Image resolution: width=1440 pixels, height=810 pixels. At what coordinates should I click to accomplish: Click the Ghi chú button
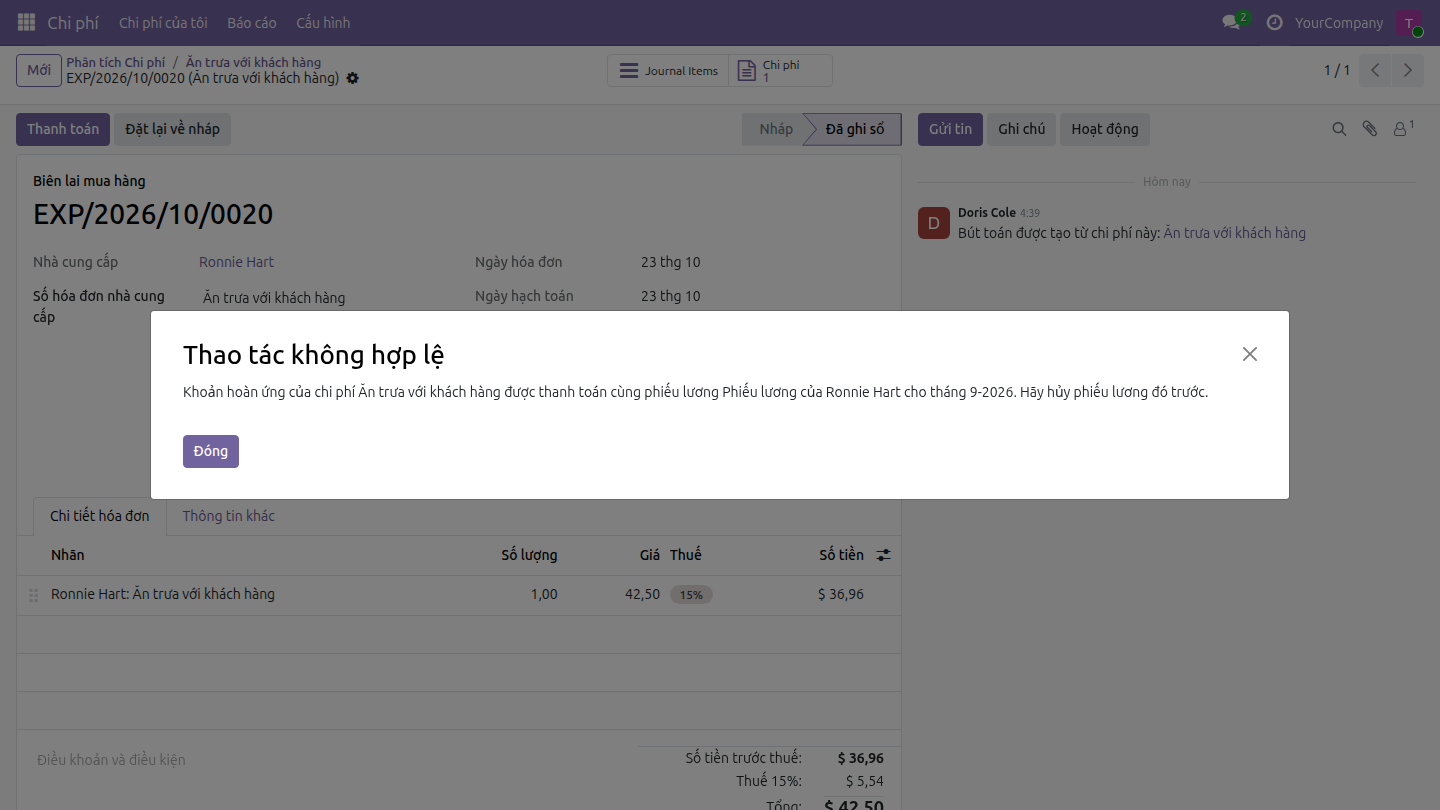[x=1021, y=129]
